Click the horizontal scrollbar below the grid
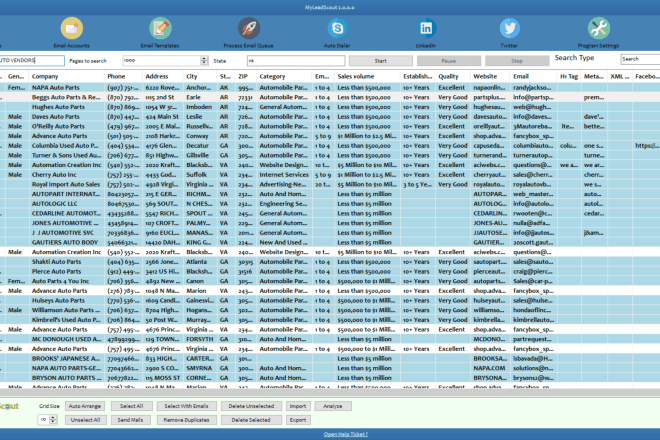This screenshot has height=440, width=660. click(x=330, y=393)
